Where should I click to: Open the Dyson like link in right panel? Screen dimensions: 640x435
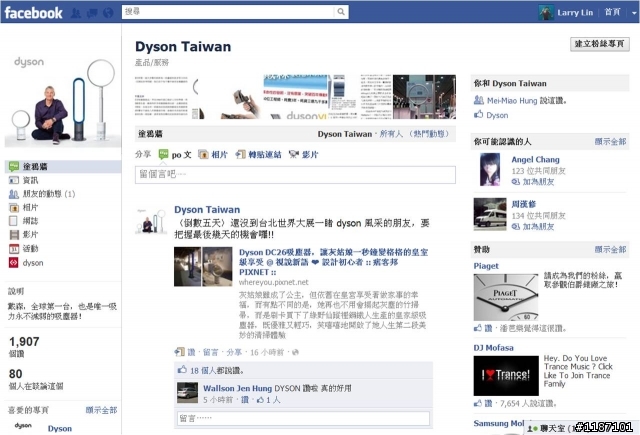point(497,115)
